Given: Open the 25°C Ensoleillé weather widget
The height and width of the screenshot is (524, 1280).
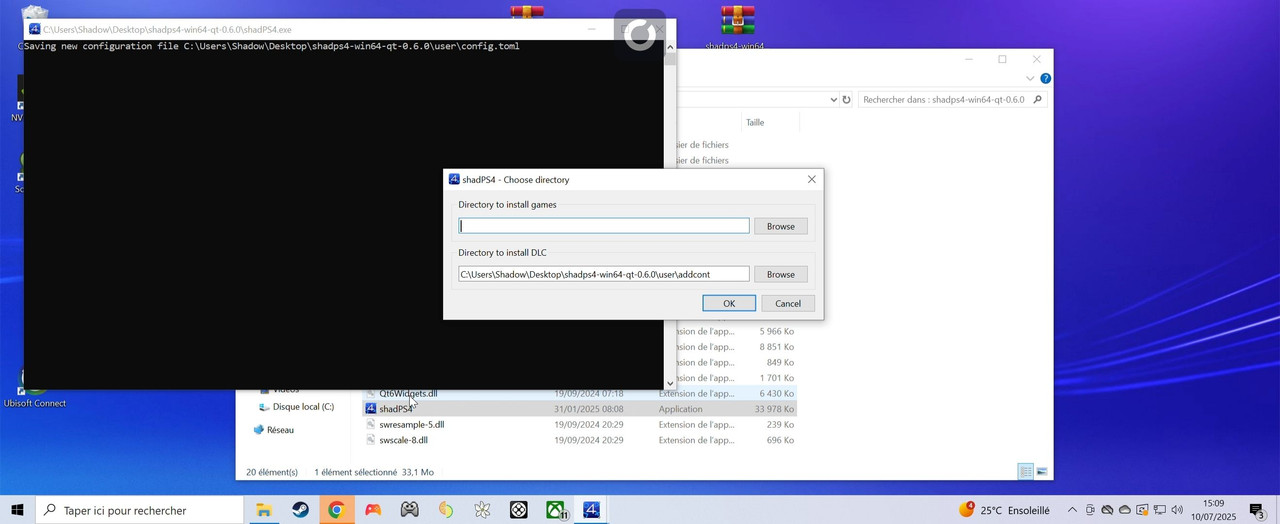Looking at the screenshot, I should tap(1004, 510).
